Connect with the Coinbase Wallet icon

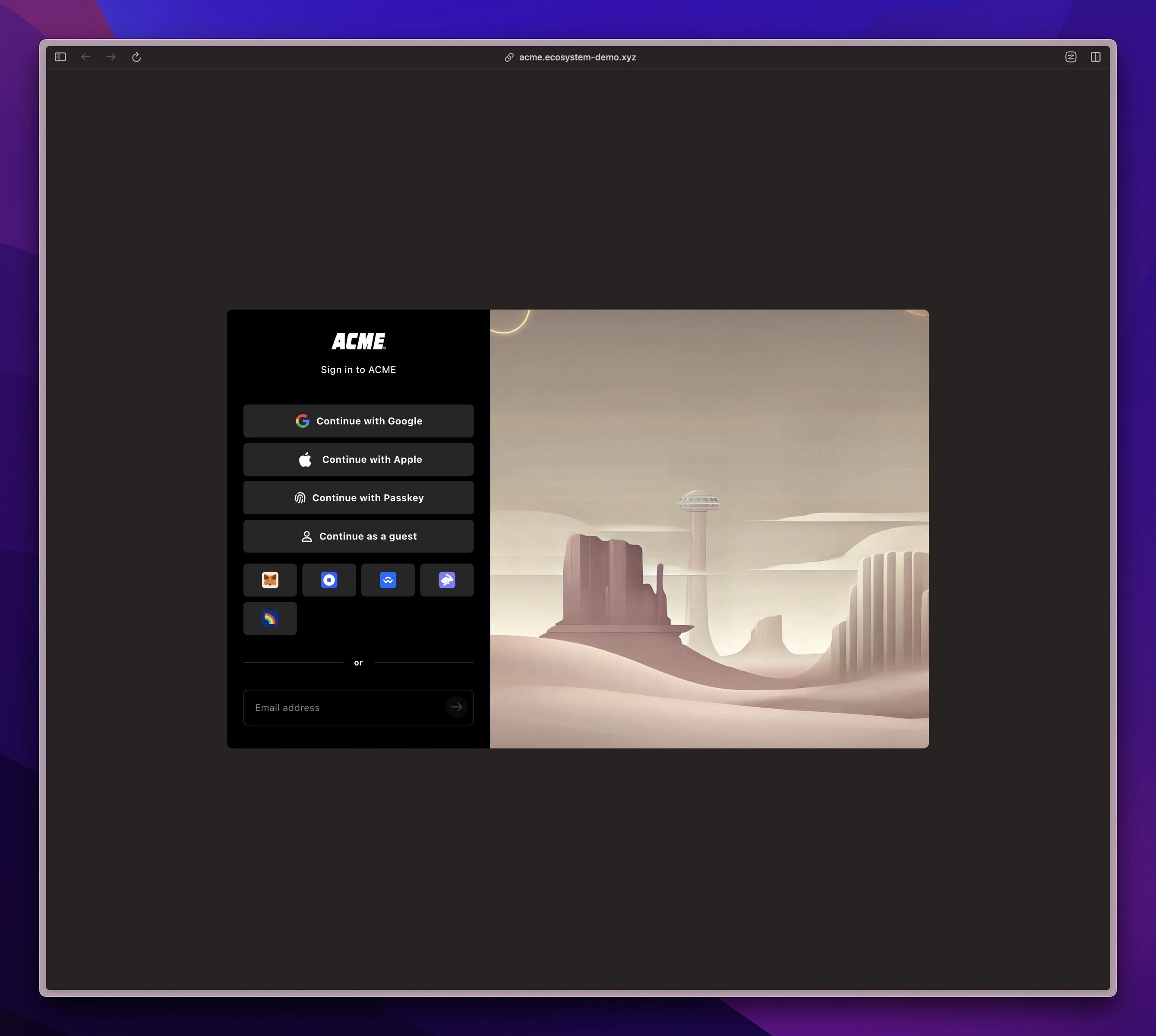(x=329, y=580)
